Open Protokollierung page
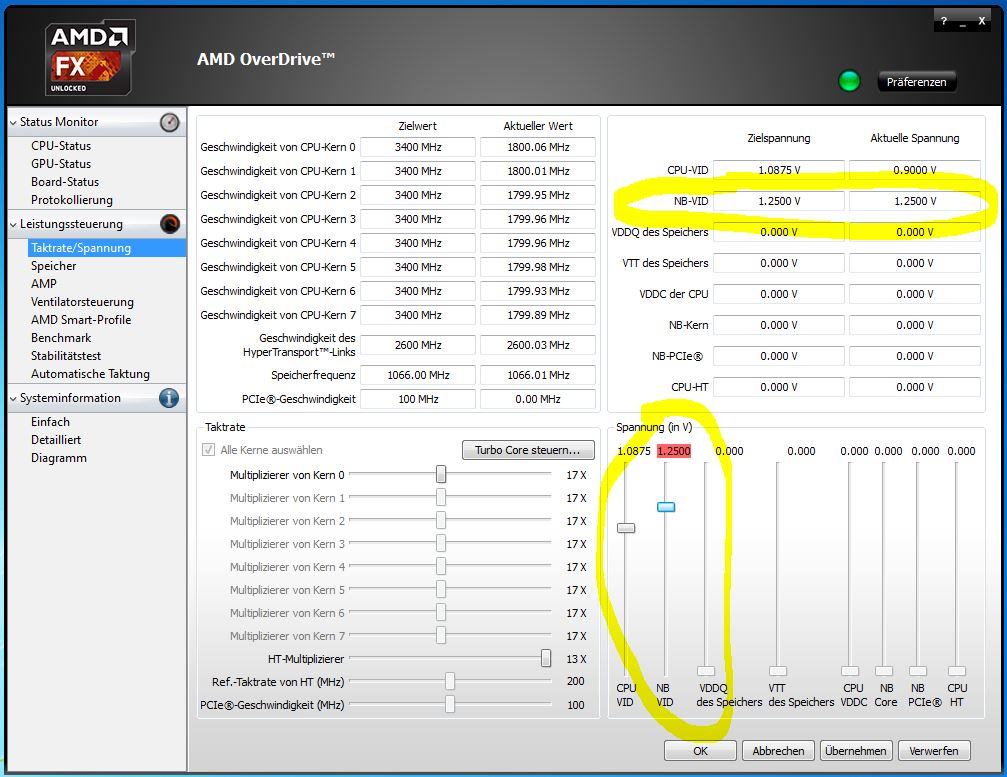 (72, 200)
